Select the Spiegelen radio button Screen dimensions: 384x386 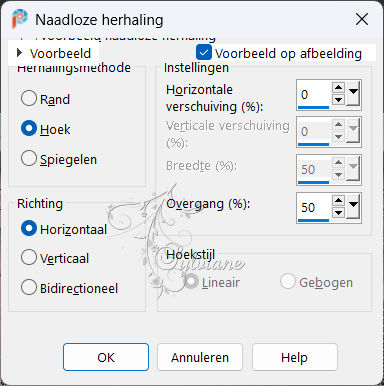(x=29, y=158)
